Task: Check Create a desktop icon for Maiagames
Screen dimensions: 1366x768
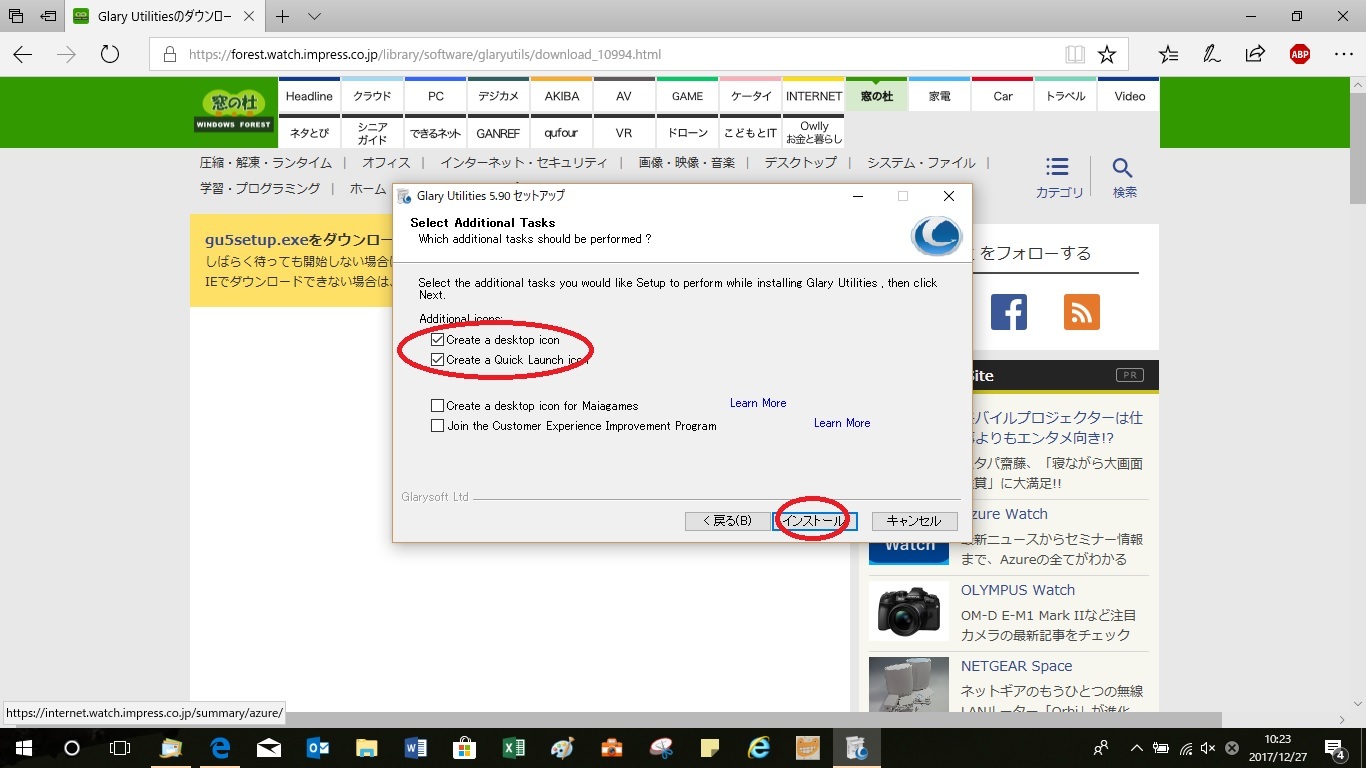Action: 437,406
